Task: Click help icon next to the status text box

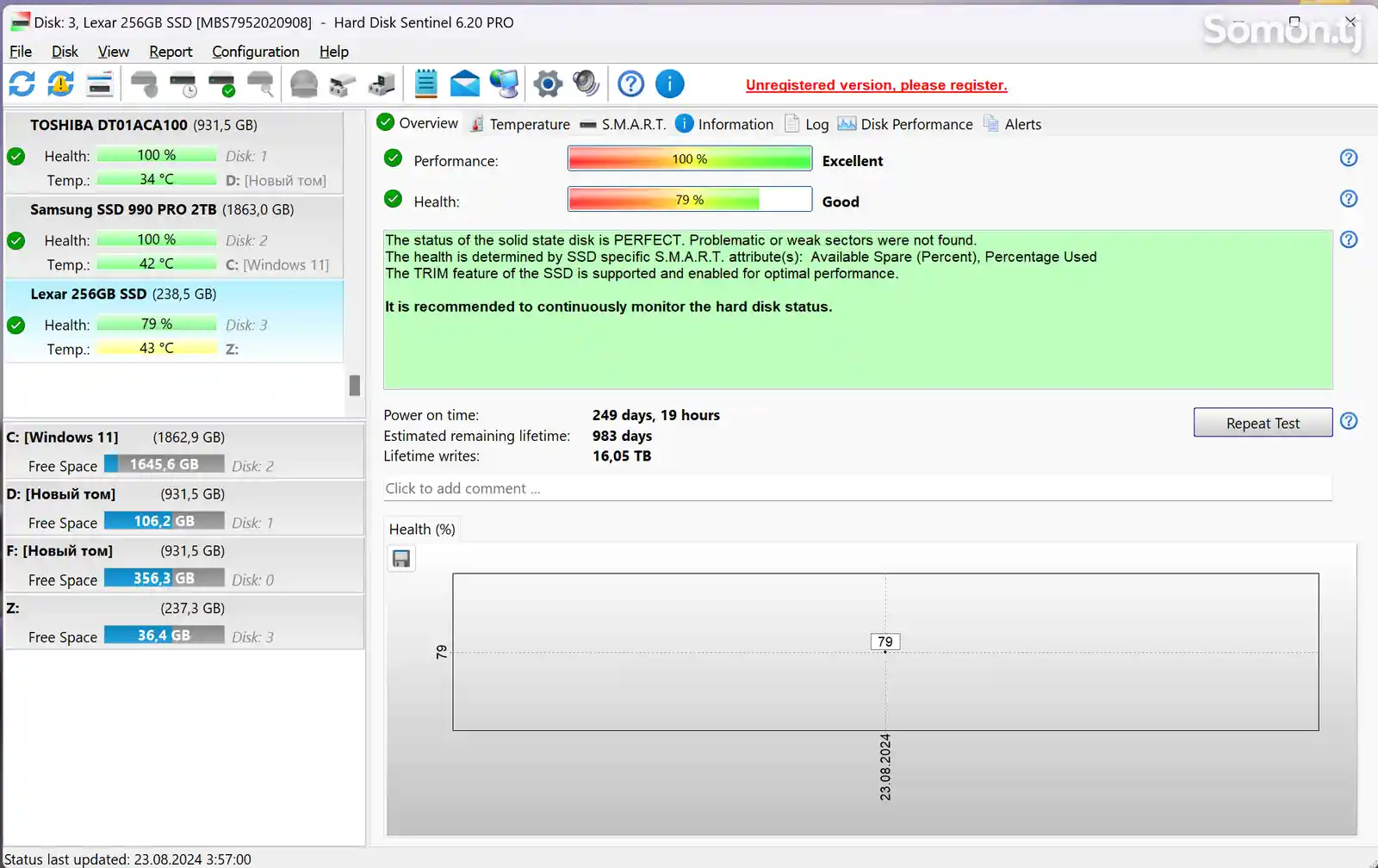Action: pos(1349,239)
